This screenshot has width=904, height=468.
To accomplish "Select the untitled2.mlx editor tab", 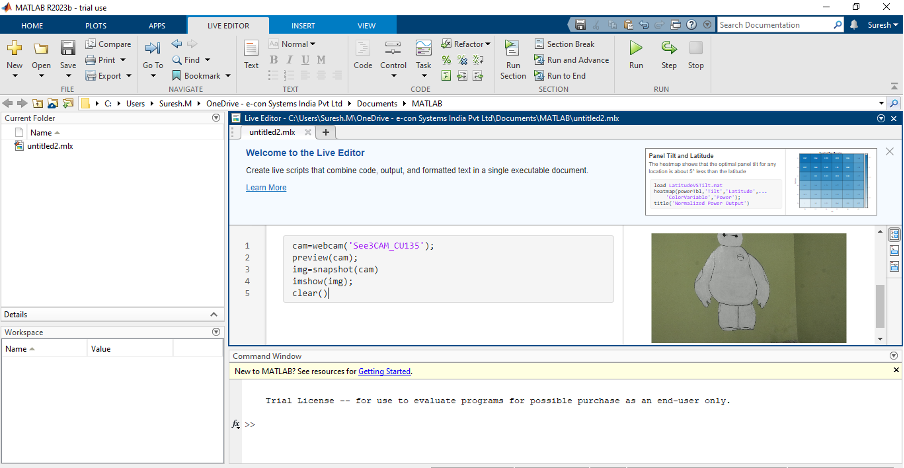I will coord(272,133).
